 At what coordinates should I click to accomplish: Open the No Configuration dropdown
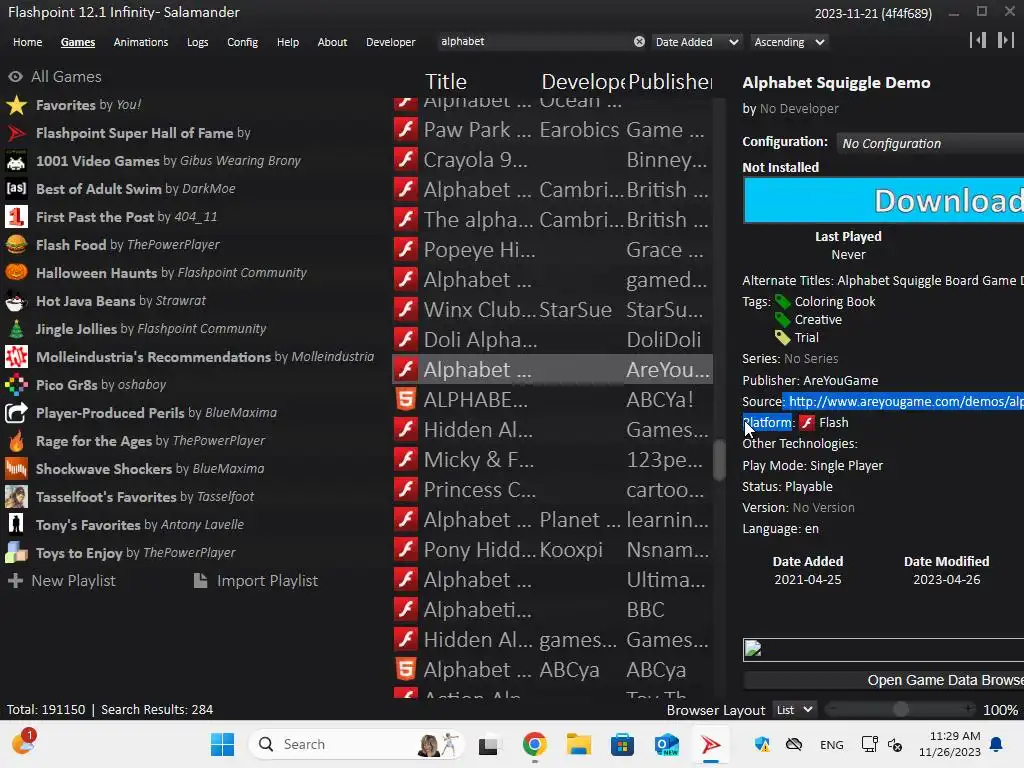931,143
